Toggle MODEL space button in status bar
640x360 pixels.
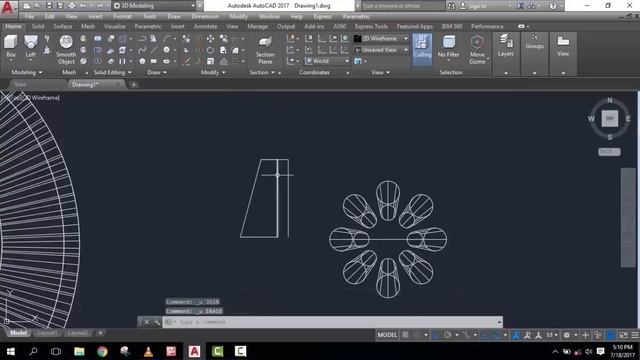click(387, 335)
